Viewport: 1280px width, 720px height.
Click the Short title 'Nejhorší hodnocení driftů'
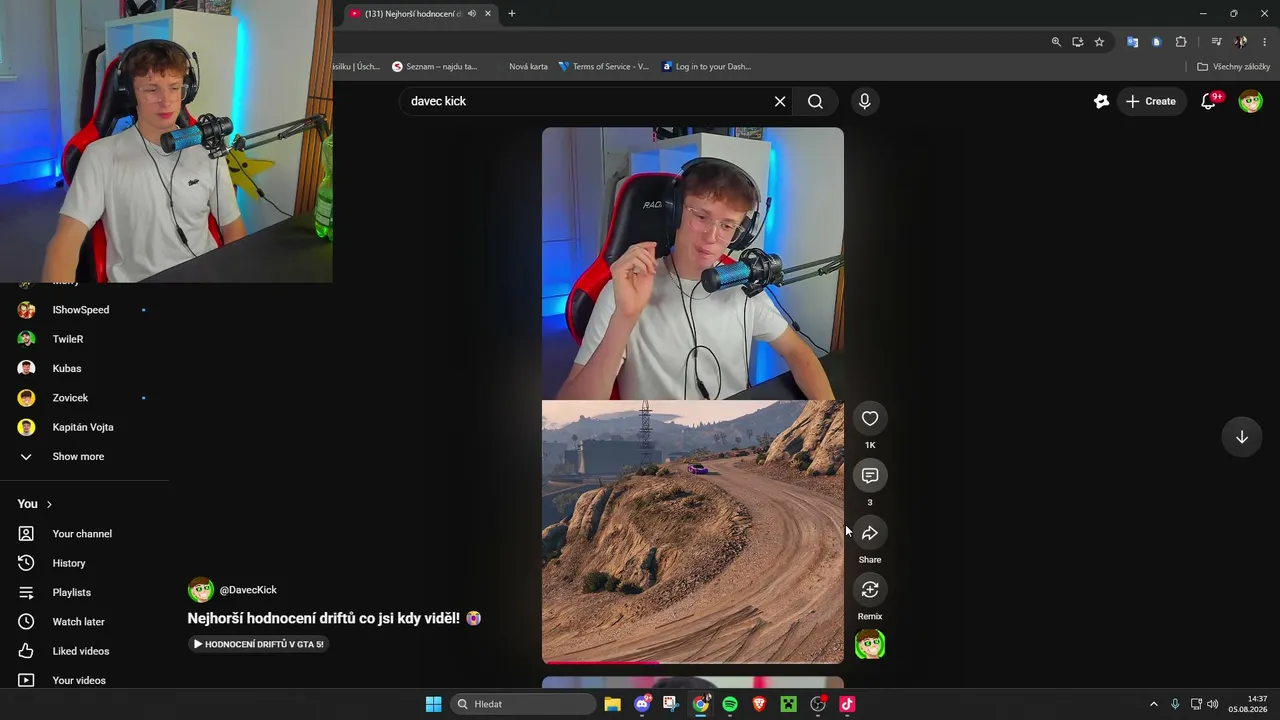(323, 618)
